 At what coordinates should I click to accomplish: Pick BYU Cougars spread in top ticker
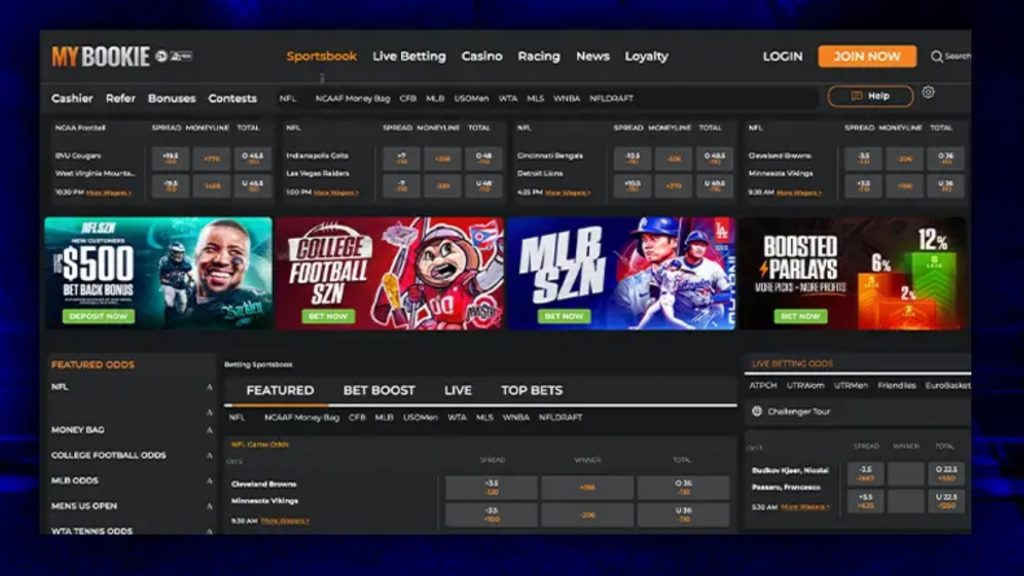click(170, 159)
